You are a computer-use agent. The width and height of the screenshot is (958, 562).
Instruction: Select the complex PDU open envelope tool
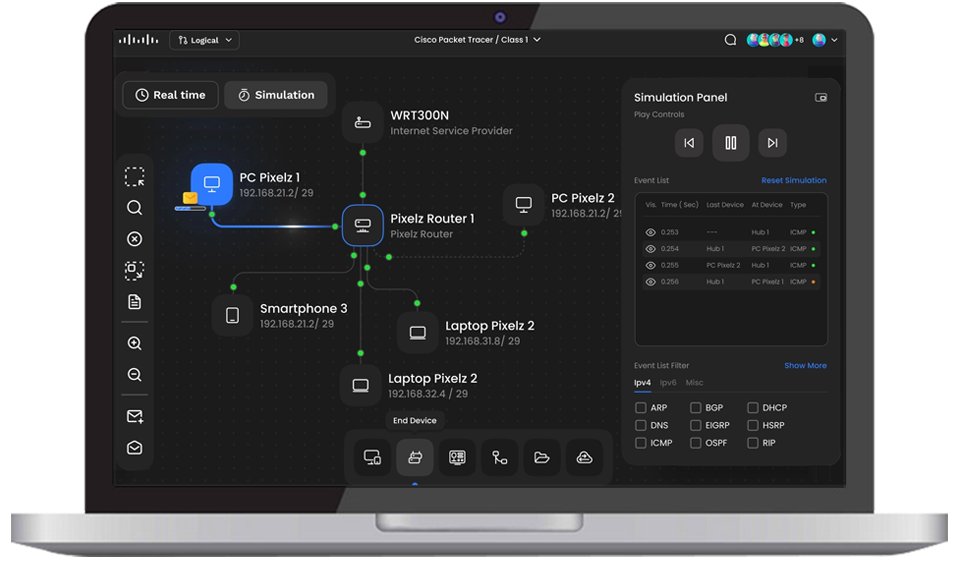pos(134,448)
